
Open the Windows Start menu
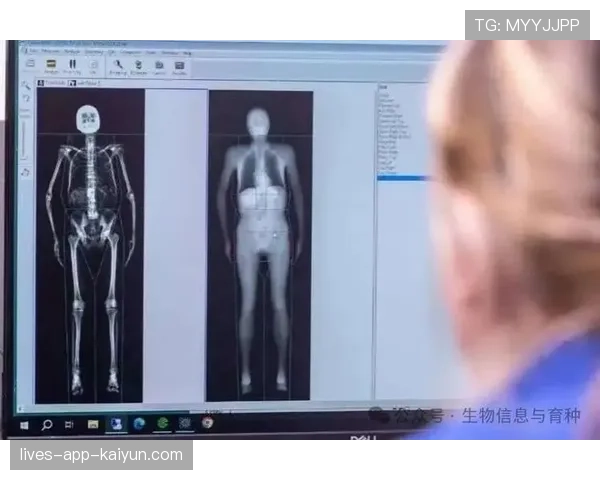[x=24, y=425]
